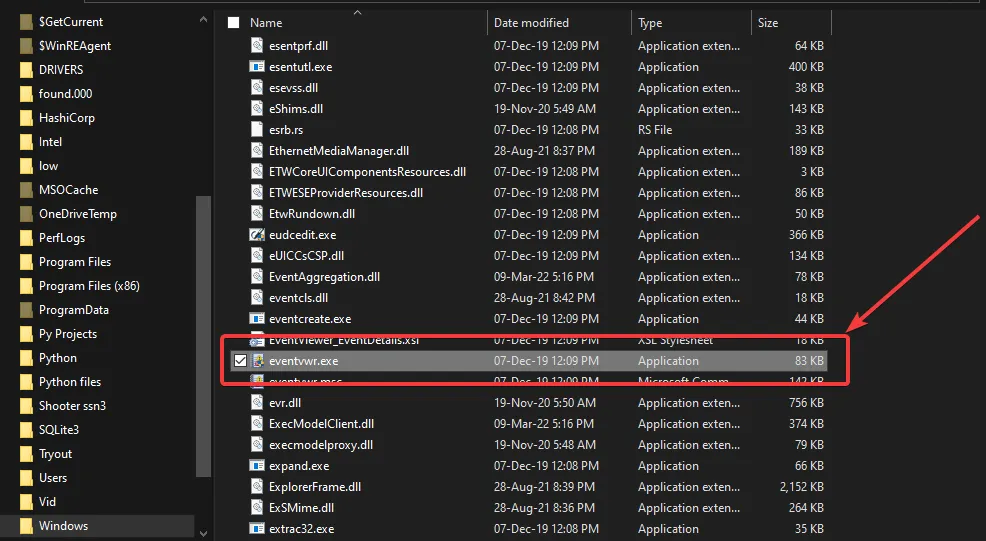Click the esrb.rs file icon
Screen dimensions: 986x541
point(257,130)
